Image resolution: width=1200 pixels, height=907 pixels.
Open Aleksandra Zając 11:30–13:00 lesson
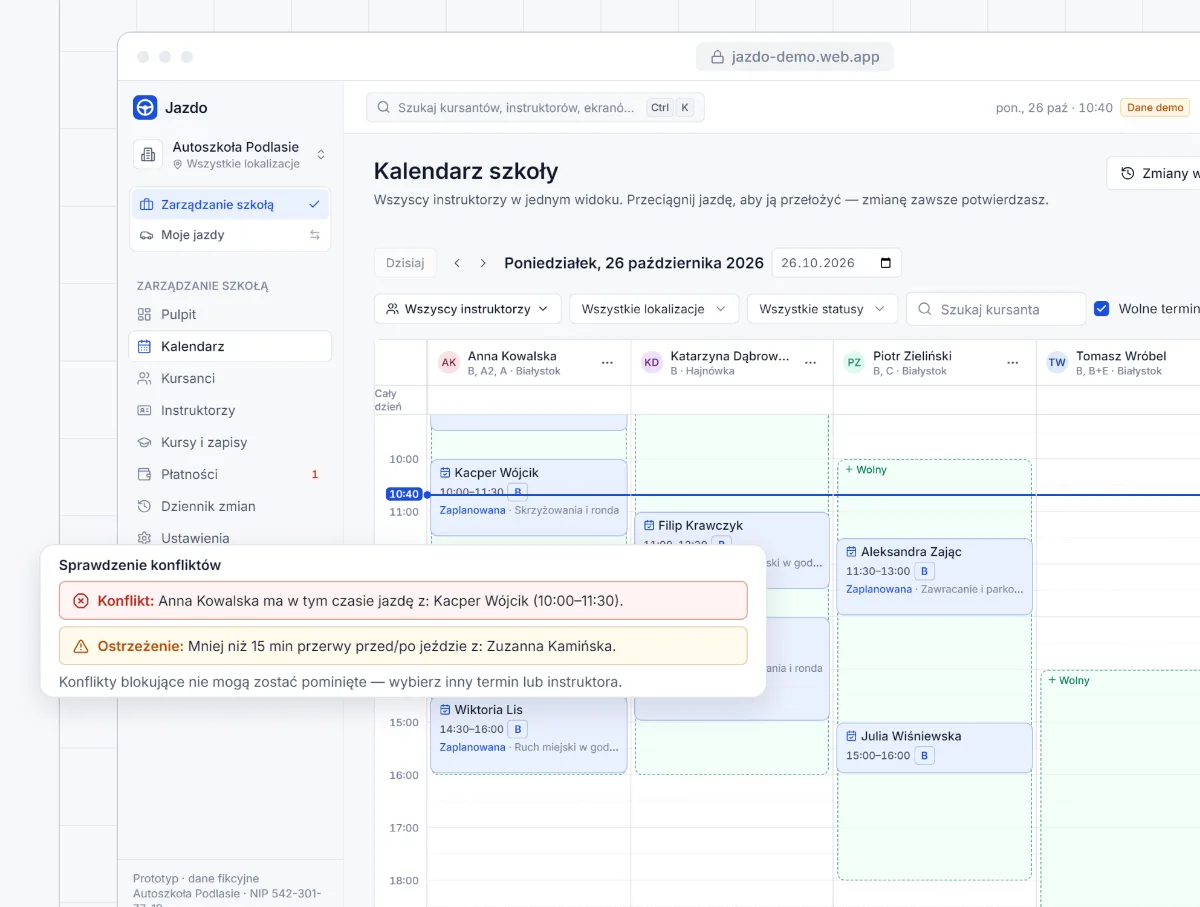pos(934,577)
